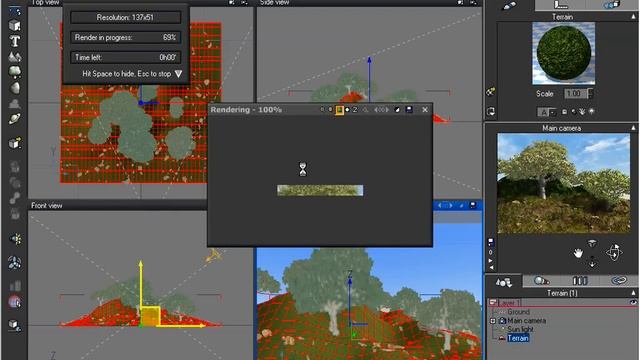This screenshot has height=360, width=640.
Task: Toggle Layer 1 visibility eye
Action: coord(633,302)
